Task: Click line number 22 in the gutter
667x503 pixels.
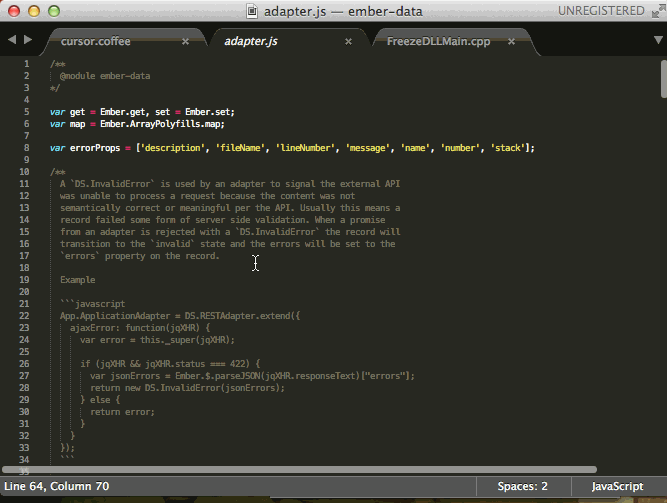Action: pyautogui.click(x=24, y=316)
